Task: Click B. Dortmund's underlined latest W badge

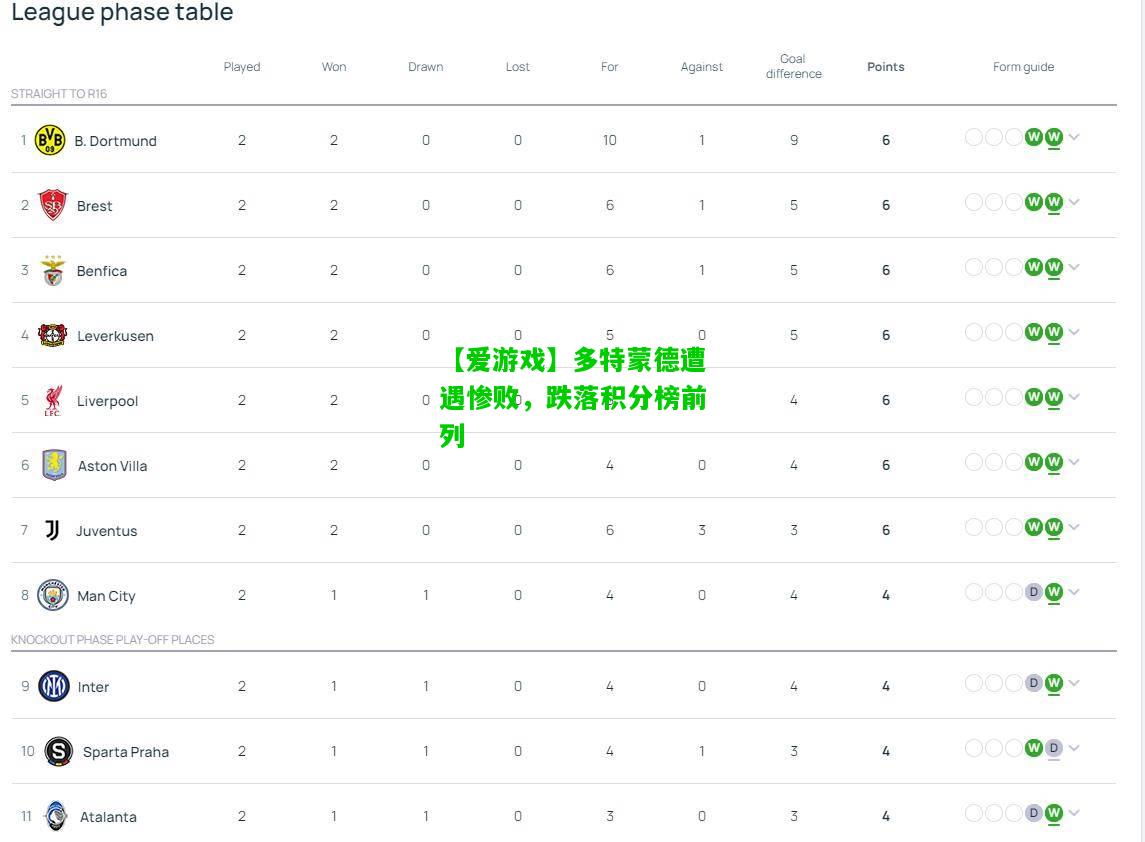Action: pos(1054,137)
